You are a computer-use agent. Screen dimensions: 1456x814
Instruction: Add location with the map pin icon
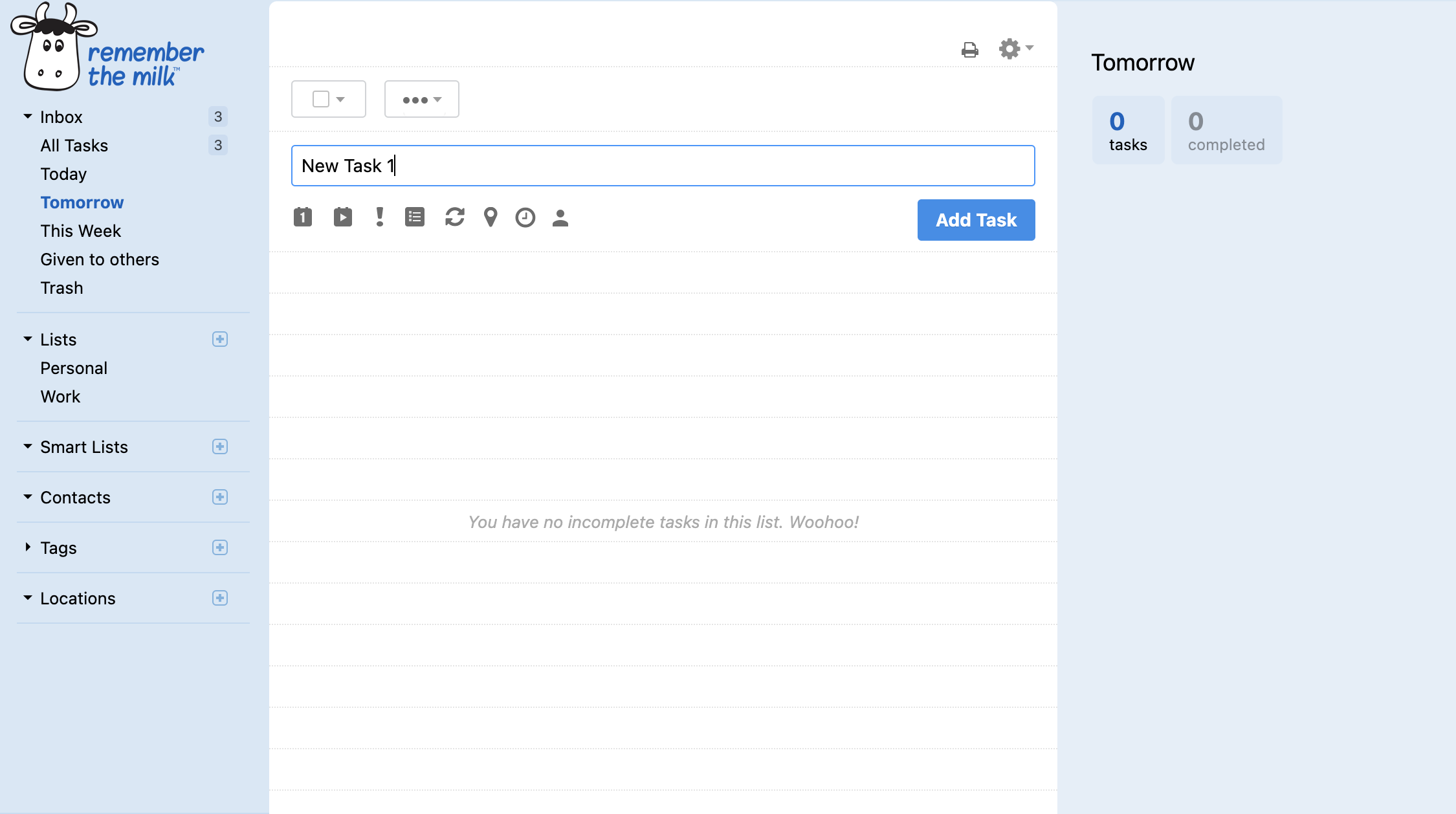(x=491, y=217)
